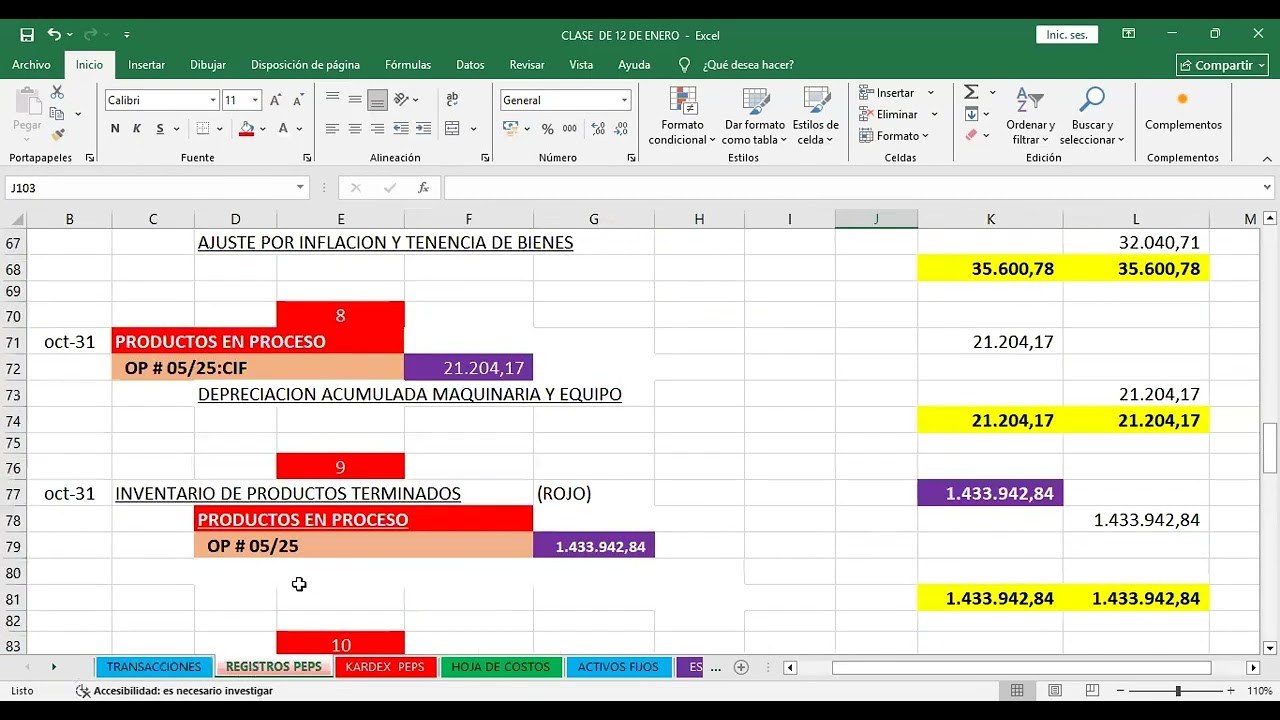The image size is (1280, 720).
Task: Decrease decimal places
Action: tap(623, 128)
